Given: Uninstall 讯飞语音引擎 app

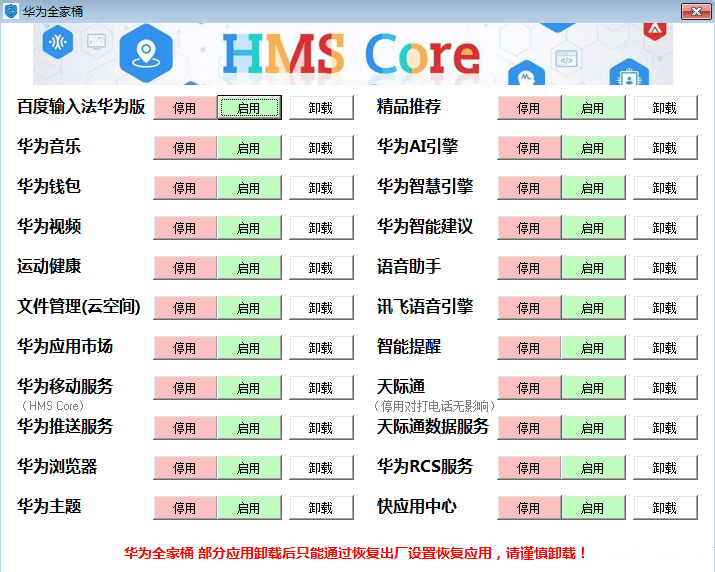Looking at the screenshot, I should pyautogui.click(x=665, y=308).
